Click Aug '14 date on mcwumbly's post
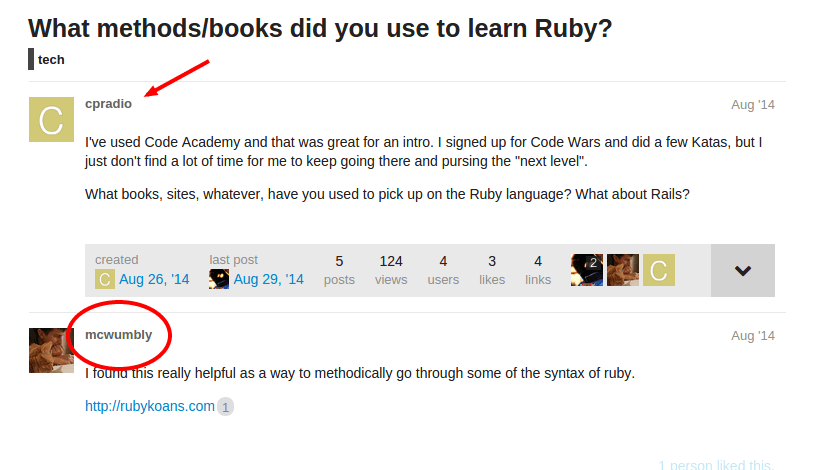This screenshot has width=828, height=470. coord(752,335)
